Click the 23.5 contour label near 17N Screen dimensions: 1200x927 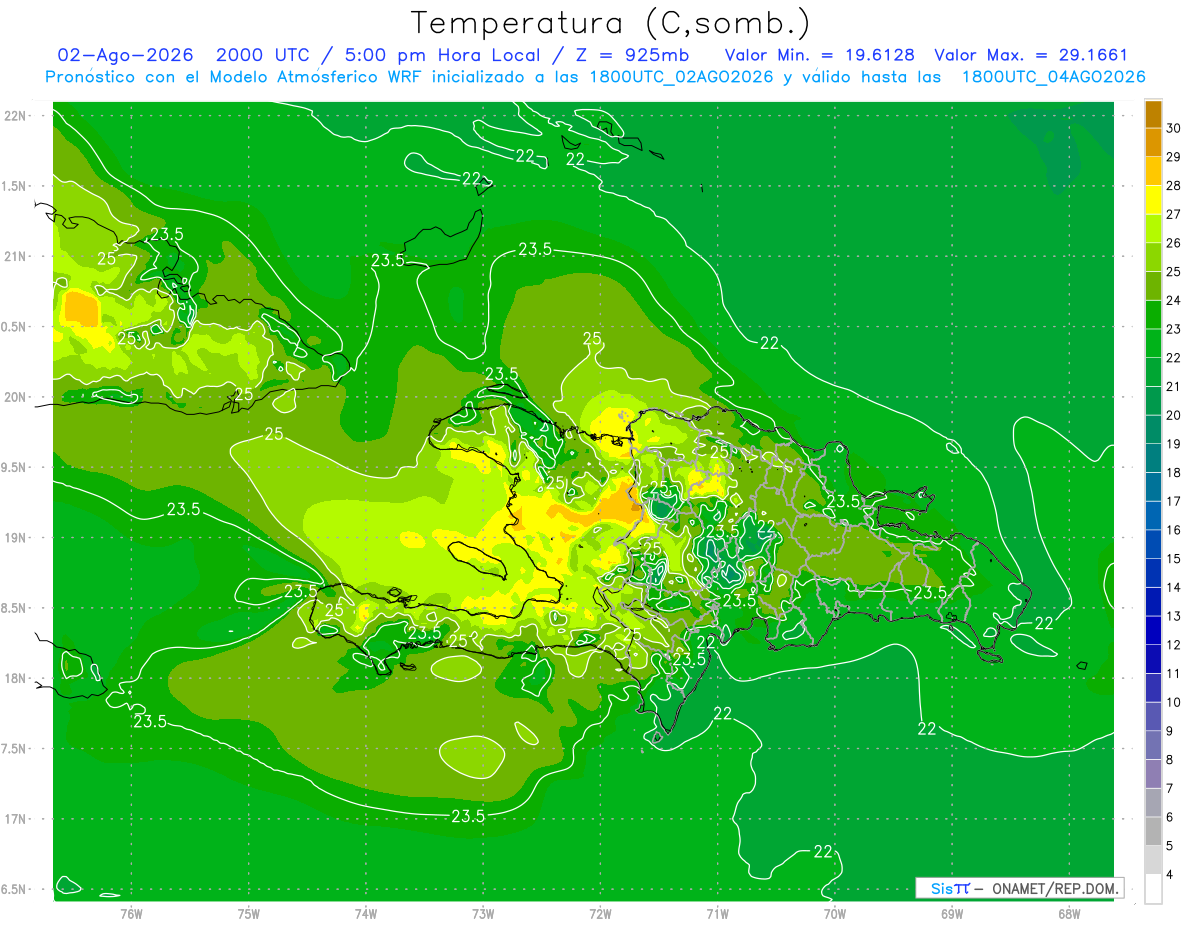[468, 816]
